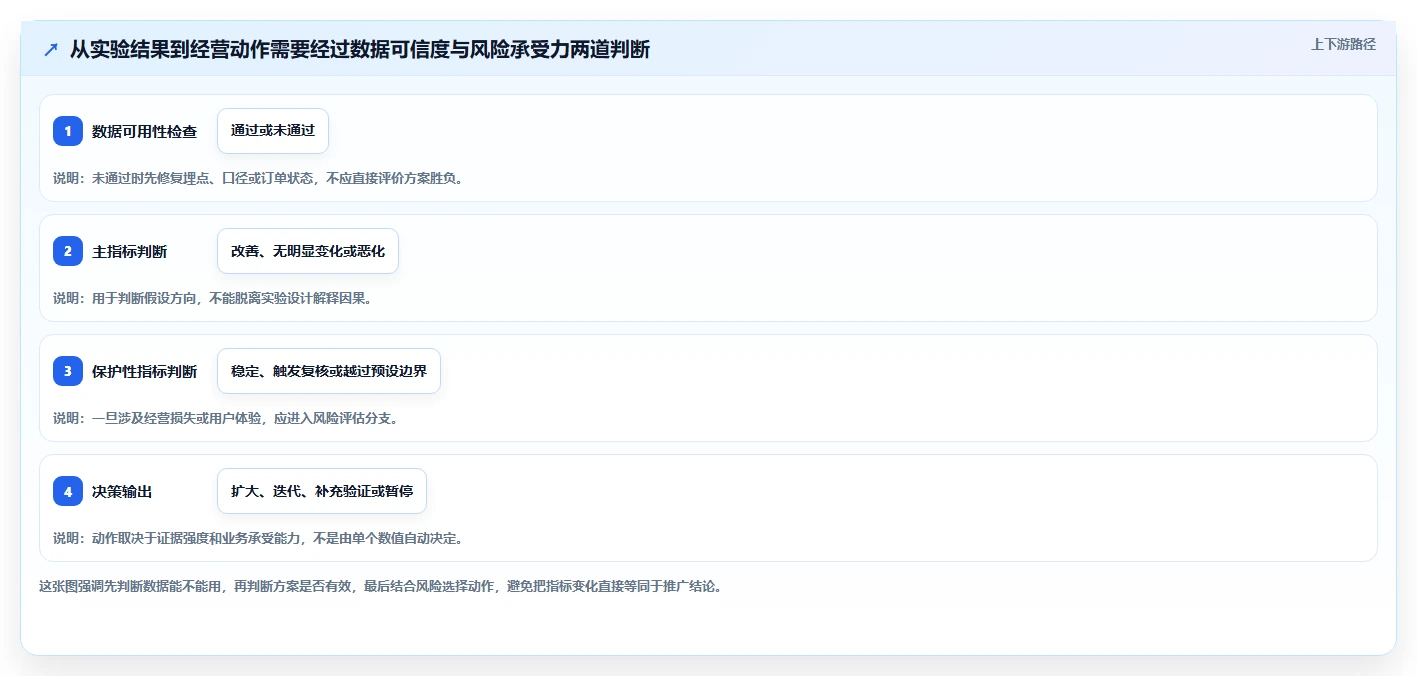Click the 稳定、触发复核或越过预设边界 chip
The height and width of the screenshot is (676, 1417).
[x=329, y=371]
